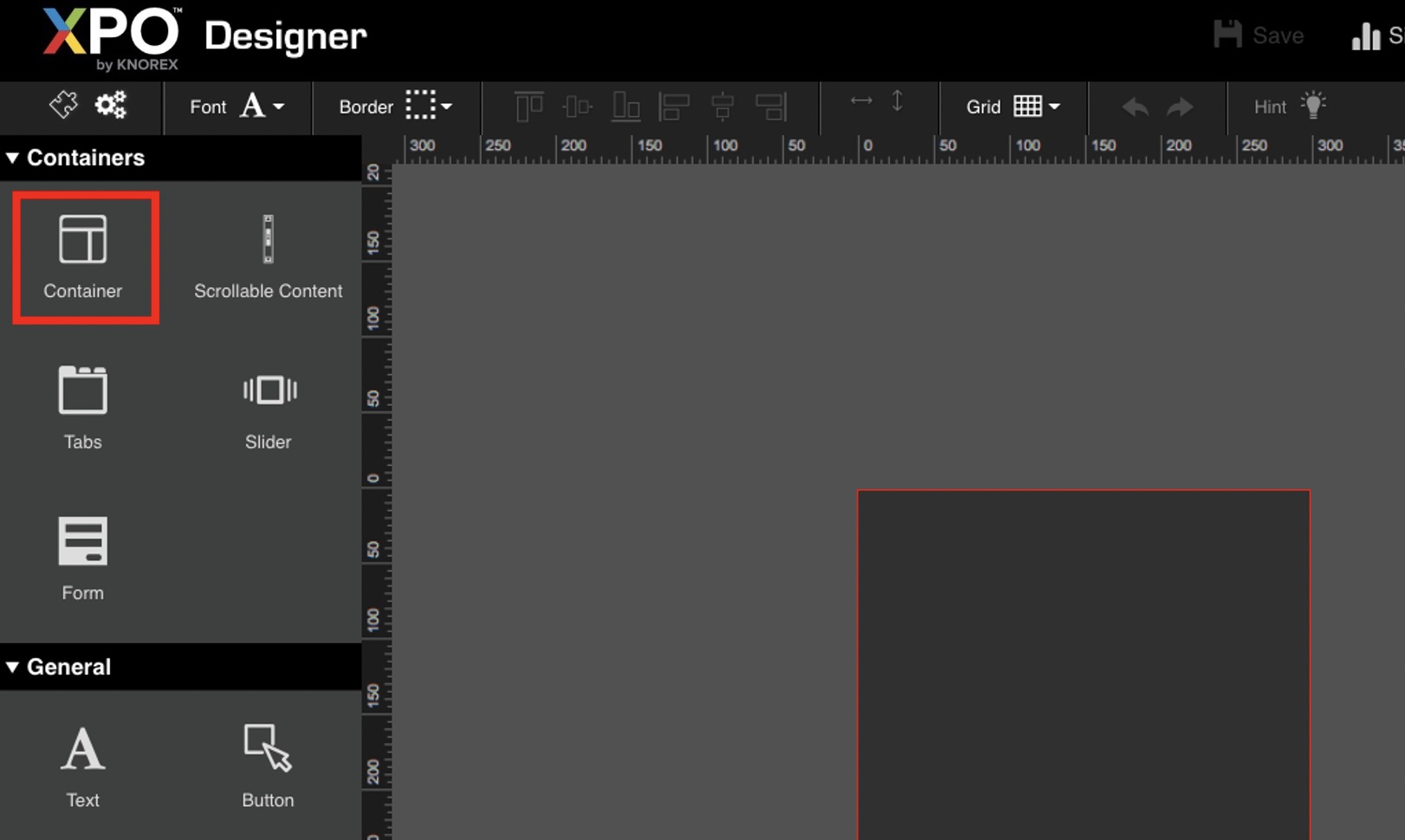
Task: Choose the Button element tool
Action: point(268,766)
